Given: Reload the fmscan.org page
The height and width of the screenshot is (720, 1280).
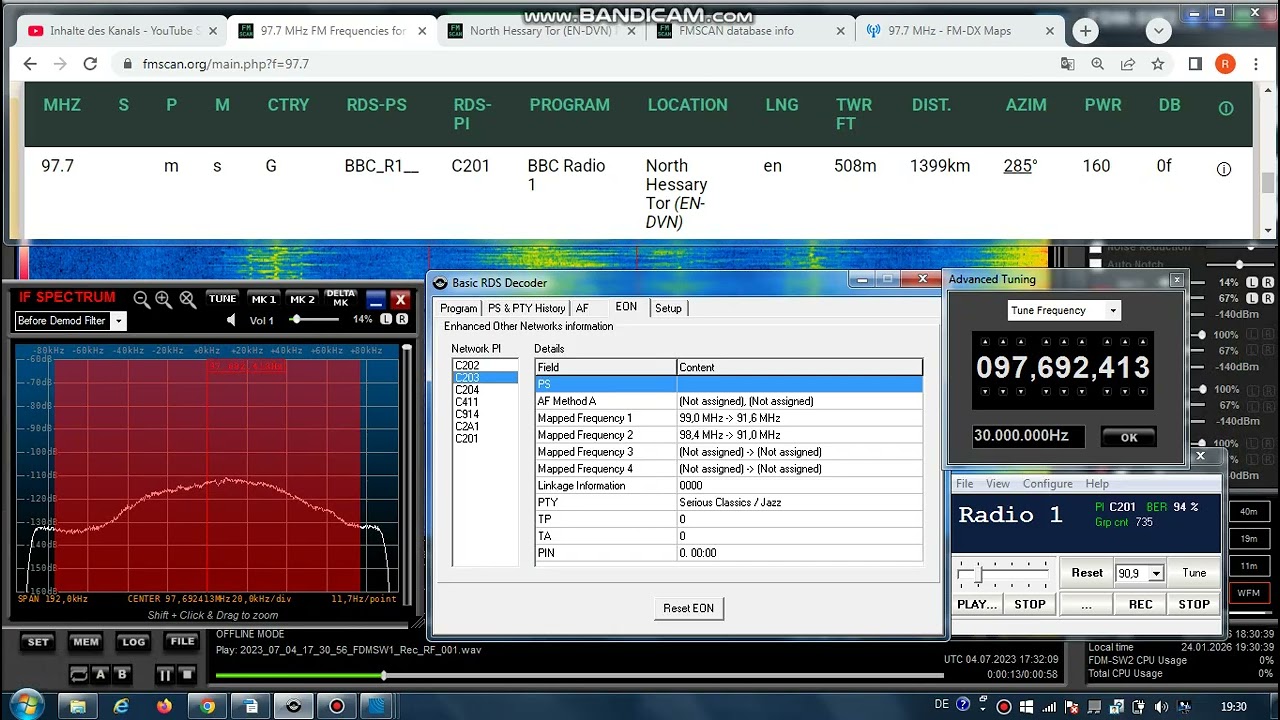Looking at the screenshot, I should click(90, 64).
